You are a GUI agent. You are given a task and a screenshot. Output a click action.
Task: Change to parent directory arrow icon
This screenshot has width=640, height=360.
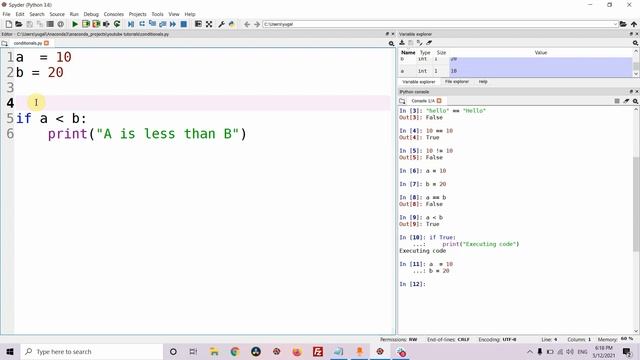634,24
